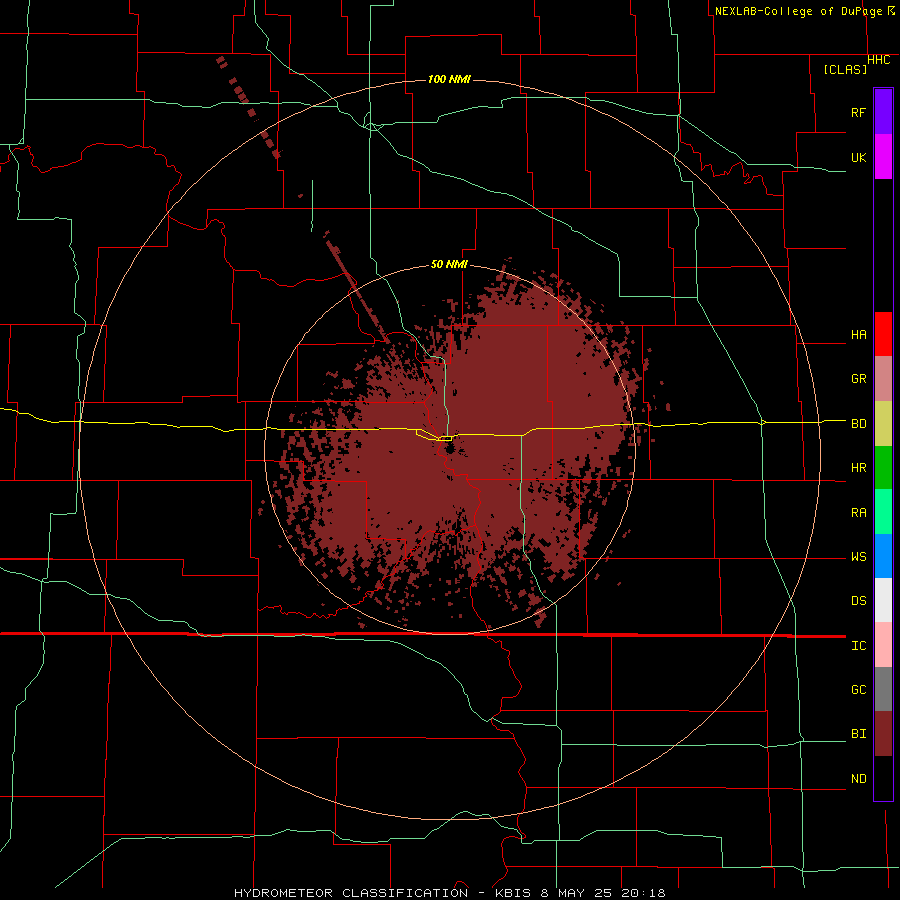
Task: Click the [CLAS] label
Action: click(x=845, y=69)
